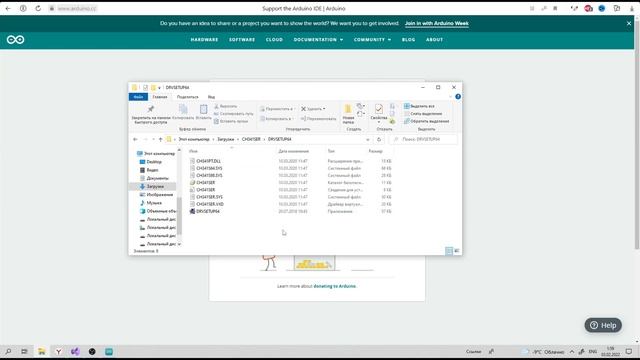Select Загрузки in the address breadcrumb
The width and height of the screenshot is (640, 360).
tap(225, 139)
